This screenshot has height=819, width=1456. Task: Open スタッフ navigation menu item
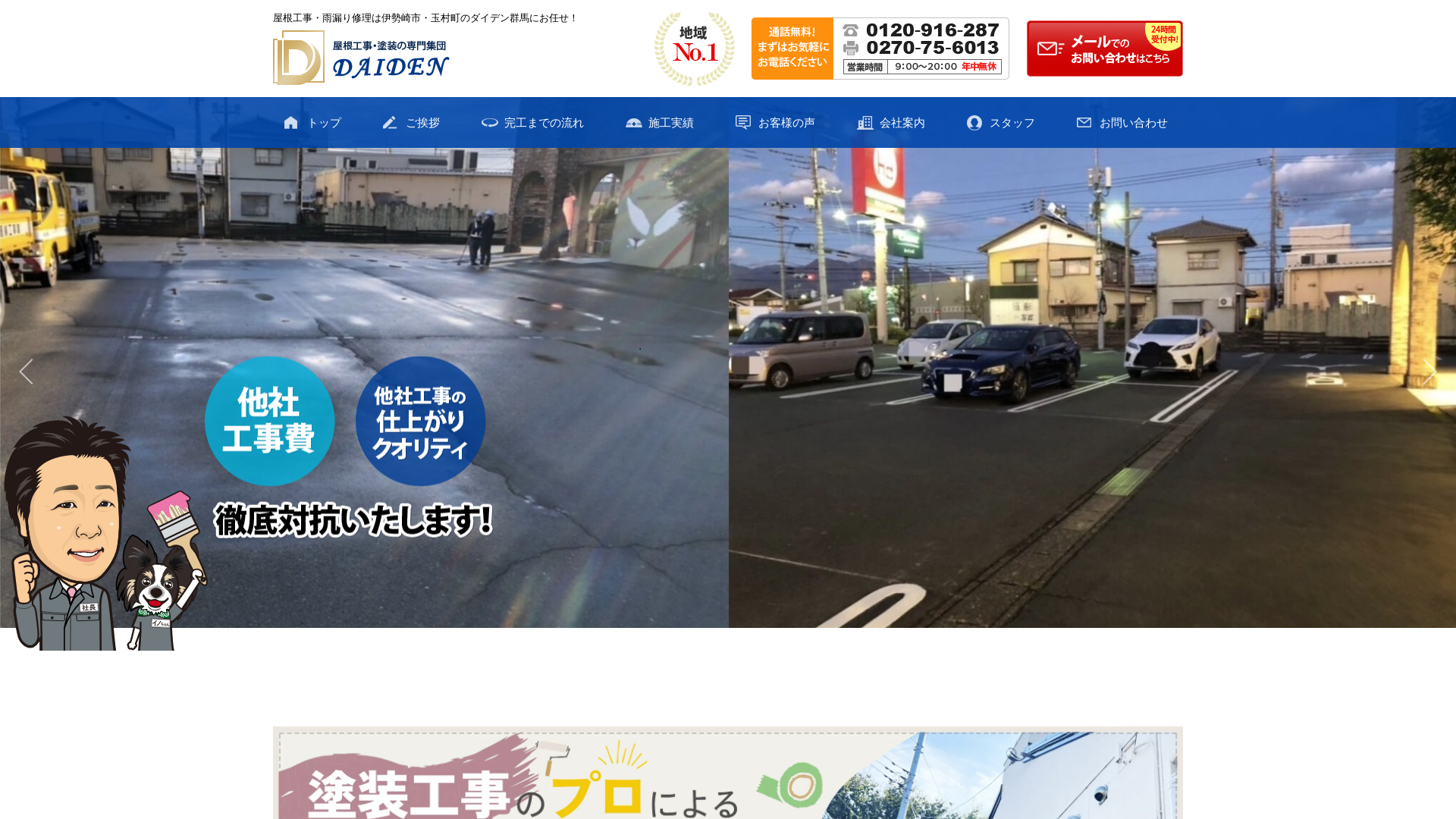(1012, 123)
